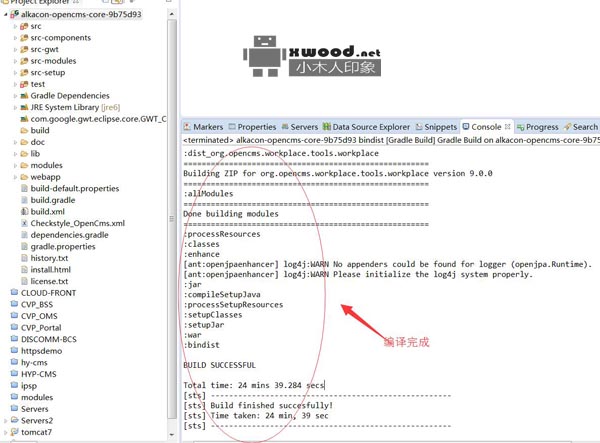Click the CVP_OMS project icon
Screen dimensions: 600x443
coord(15,316)
